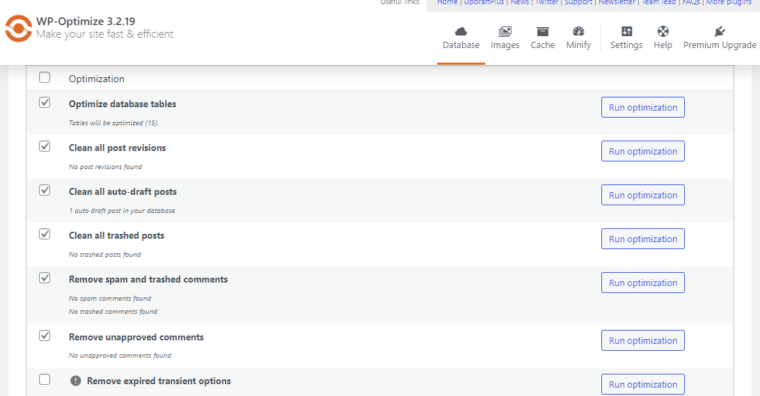Open the Images tab picture icon
The image size is (760, 396).
[x=505, y=32]
